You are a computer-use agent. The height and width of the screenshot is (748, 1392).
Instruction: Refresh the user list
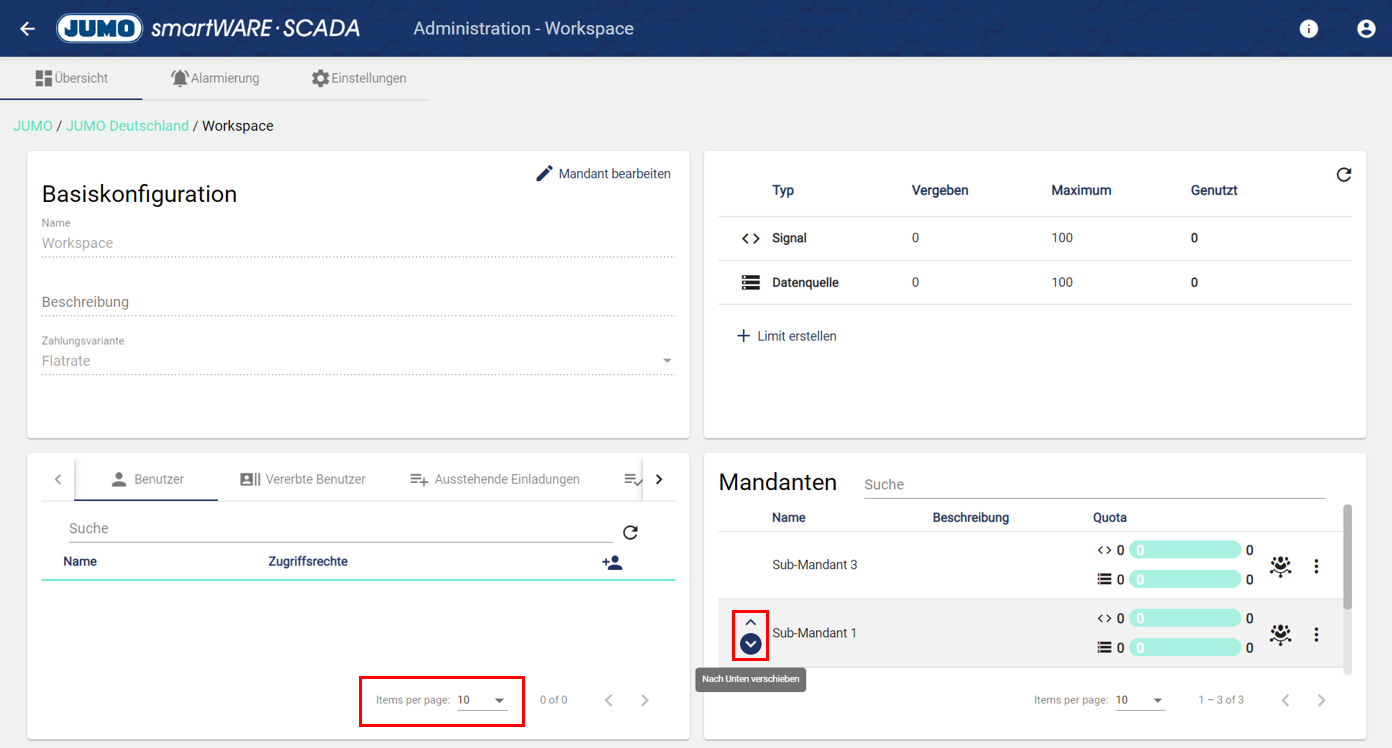point(630,533)
